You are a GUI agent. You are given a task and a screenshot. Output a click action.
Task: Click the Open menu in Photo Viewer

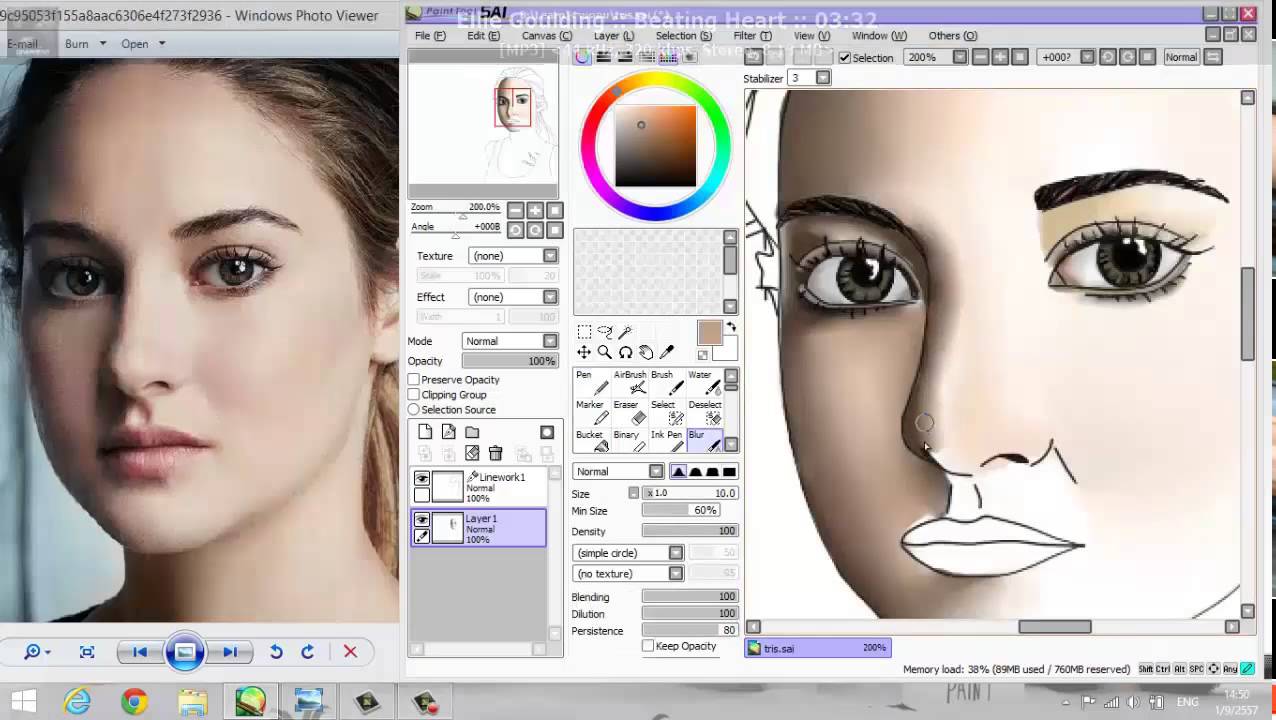click(x=143, y=44)
